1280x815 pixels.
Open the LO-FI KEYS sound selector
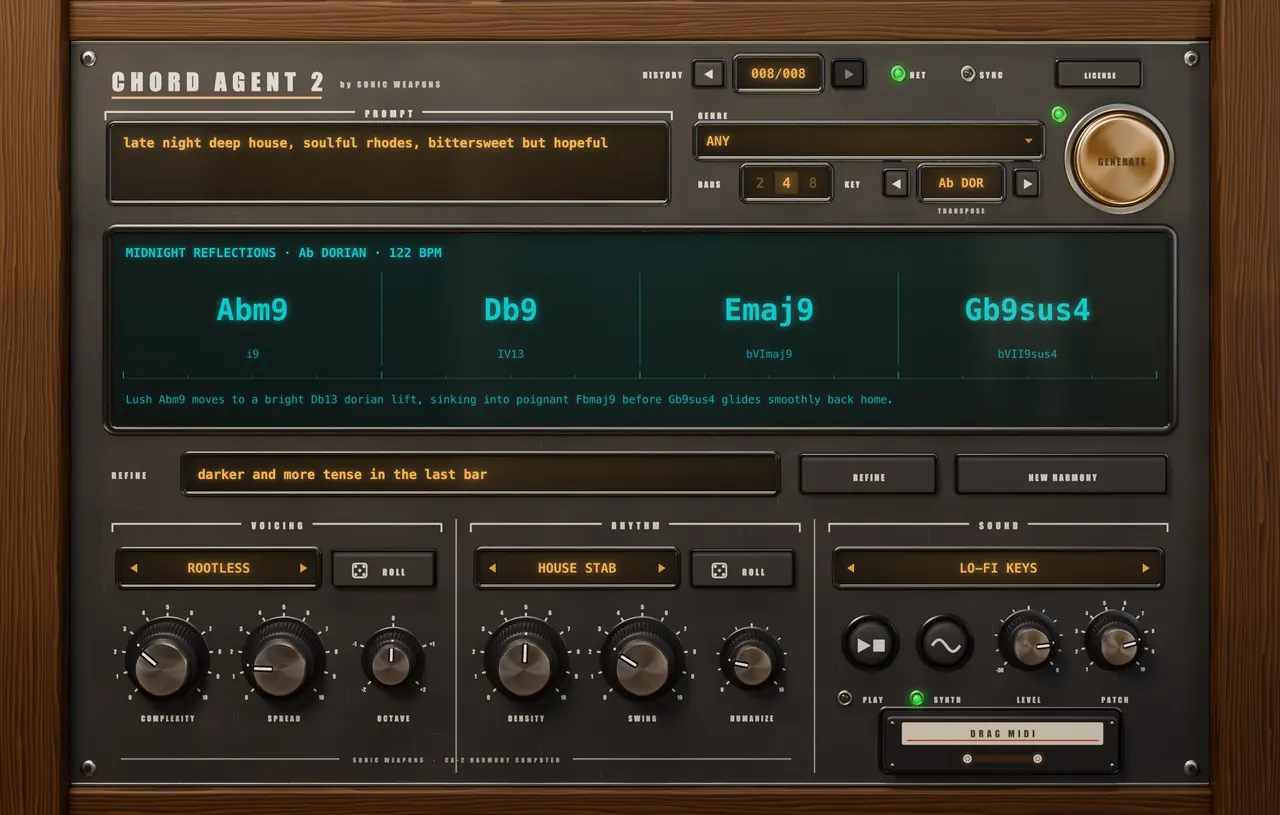pyautogui.click(x=999, y=568)
